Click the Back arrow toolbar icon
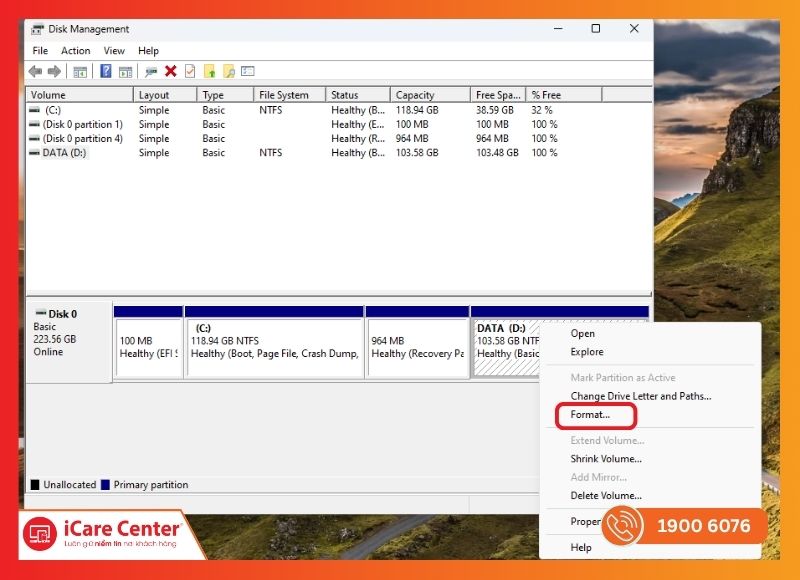Viewport: 800px width, 580px height. [x=35, y=71]
